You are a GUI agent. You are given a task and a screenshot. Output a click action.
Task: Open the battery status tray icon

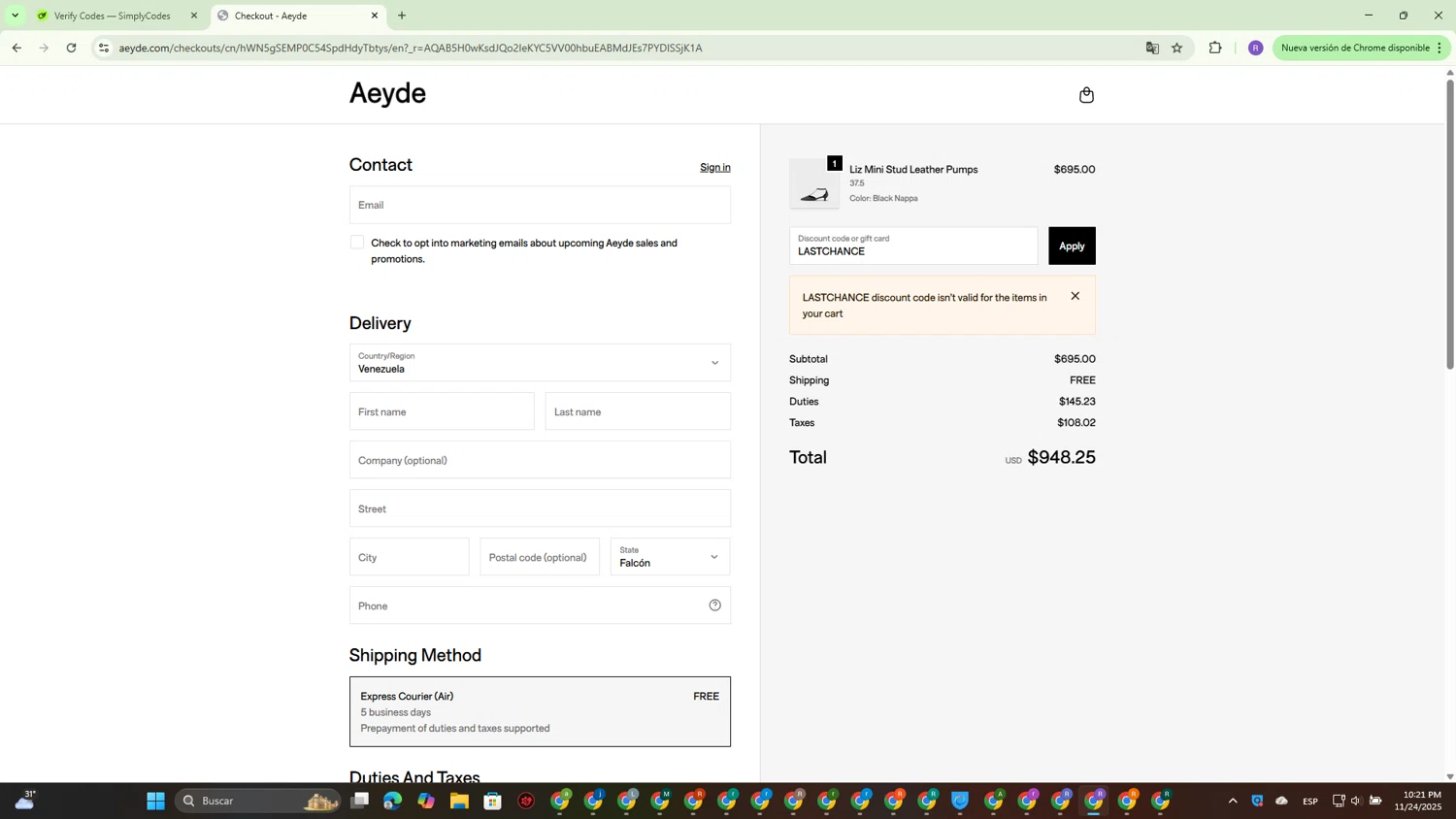pos(1375,801)
